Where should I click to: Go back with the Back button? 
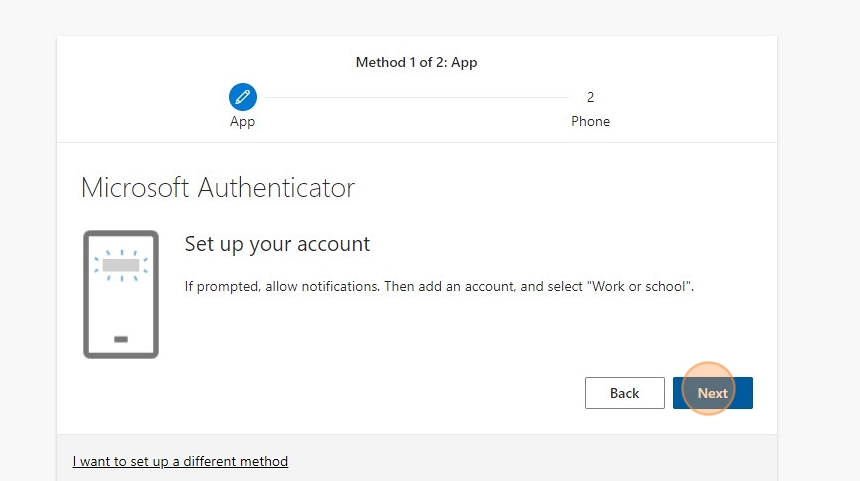[x=625, y=393]
